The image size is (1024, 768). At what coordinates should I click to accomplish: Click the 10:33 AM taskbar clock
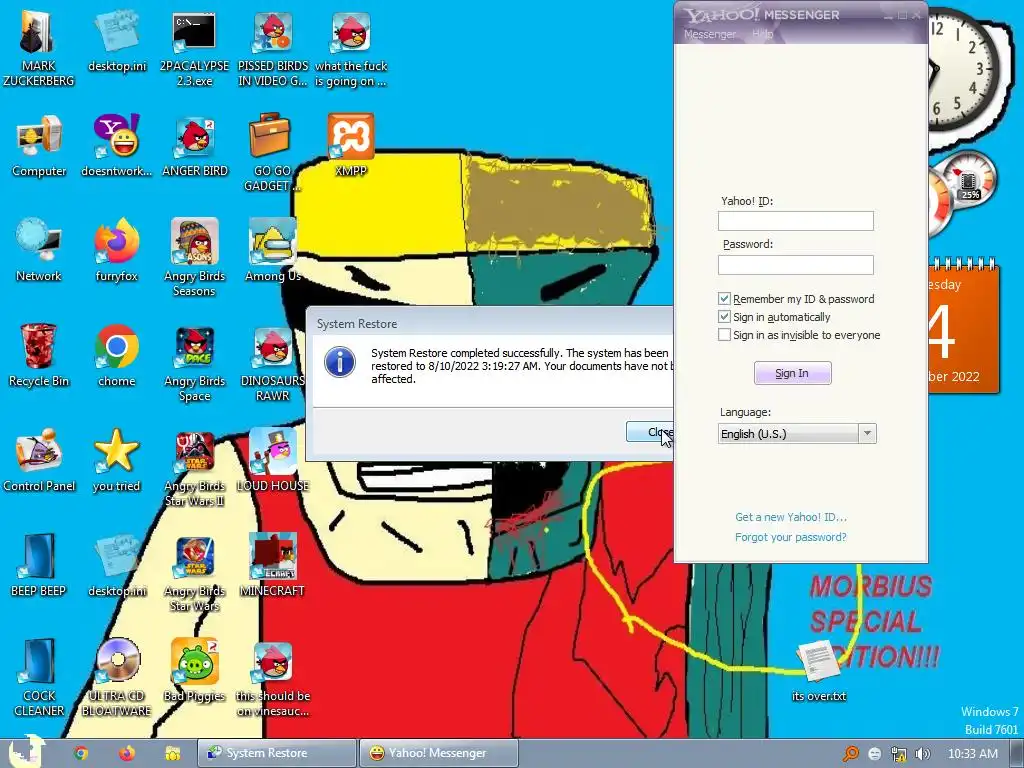pyautogui.click(x=972, y=754)
